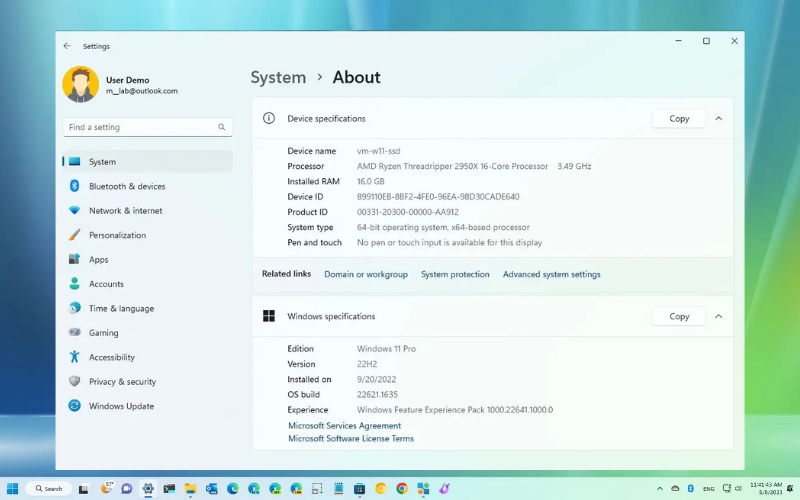Launch Terminal from the taskbar
This screenshot has height=500, width=800.
169,488
